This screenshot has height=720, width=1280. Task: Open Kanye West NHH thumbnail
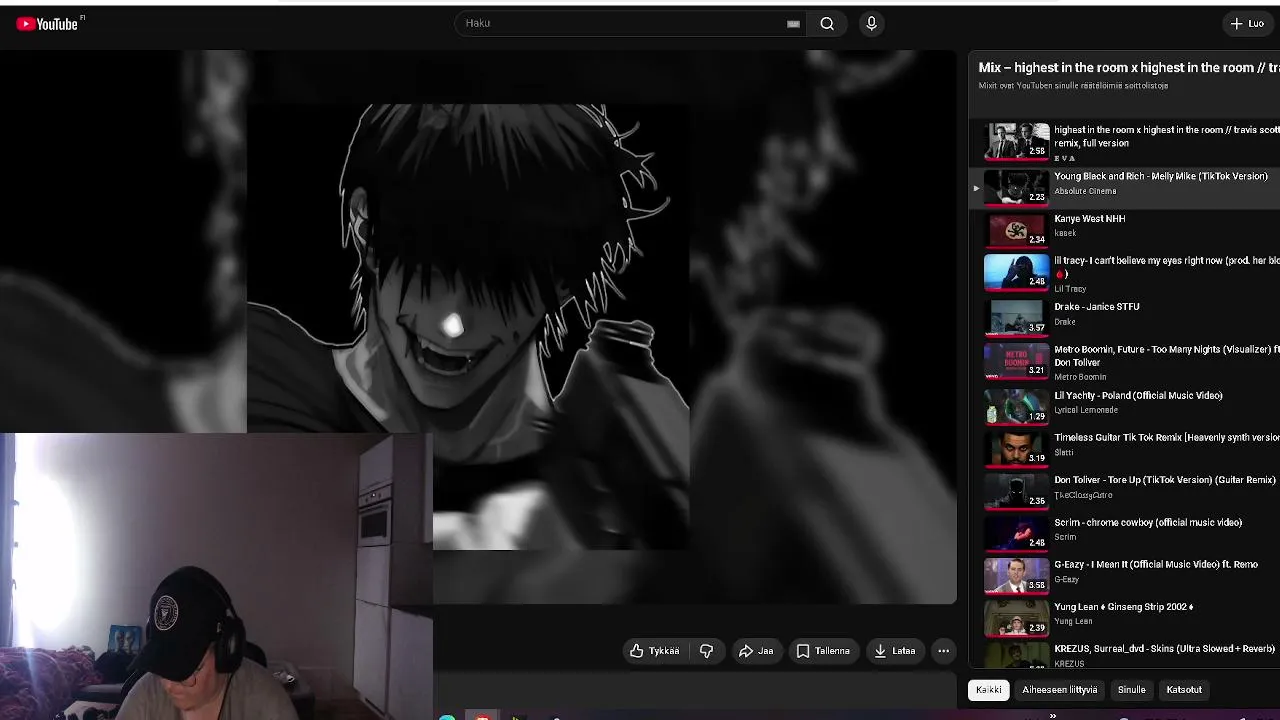pyautogui.click(x=1017, y=229)
